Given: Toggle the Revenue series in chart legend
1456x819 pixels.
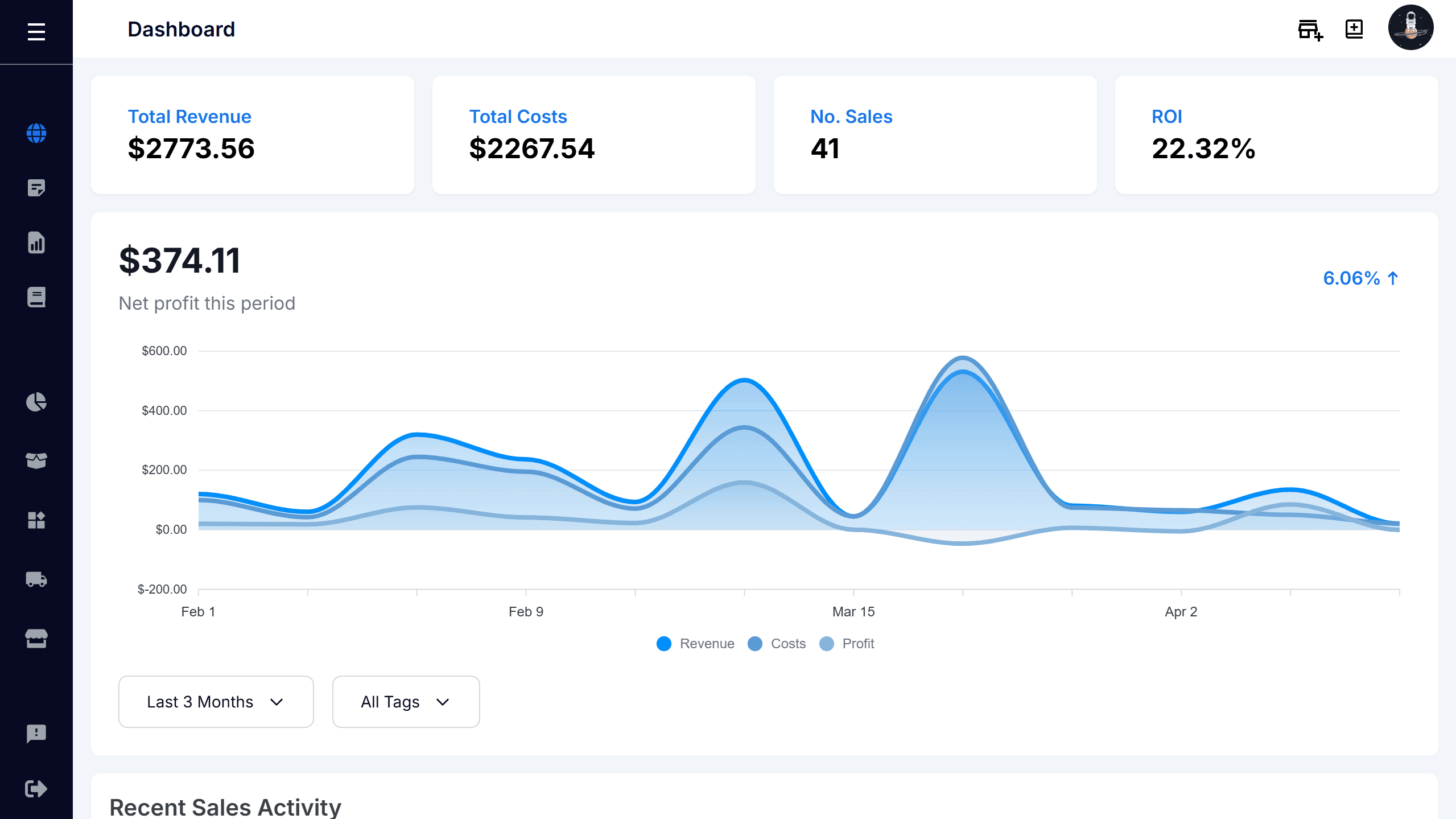Looking at the screenshot, I should 695,643.
